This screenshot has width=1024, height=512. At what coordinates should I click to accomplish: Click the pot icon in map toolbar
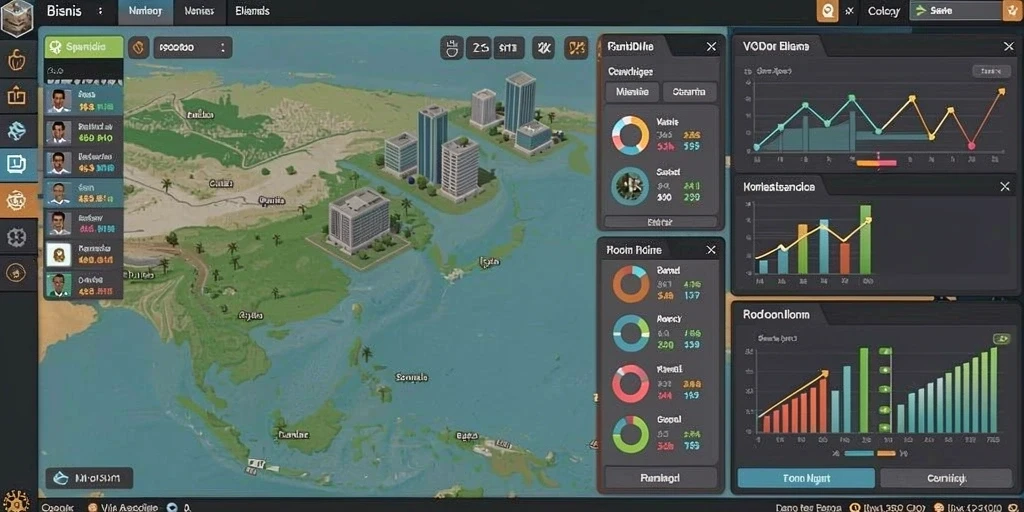452,48
